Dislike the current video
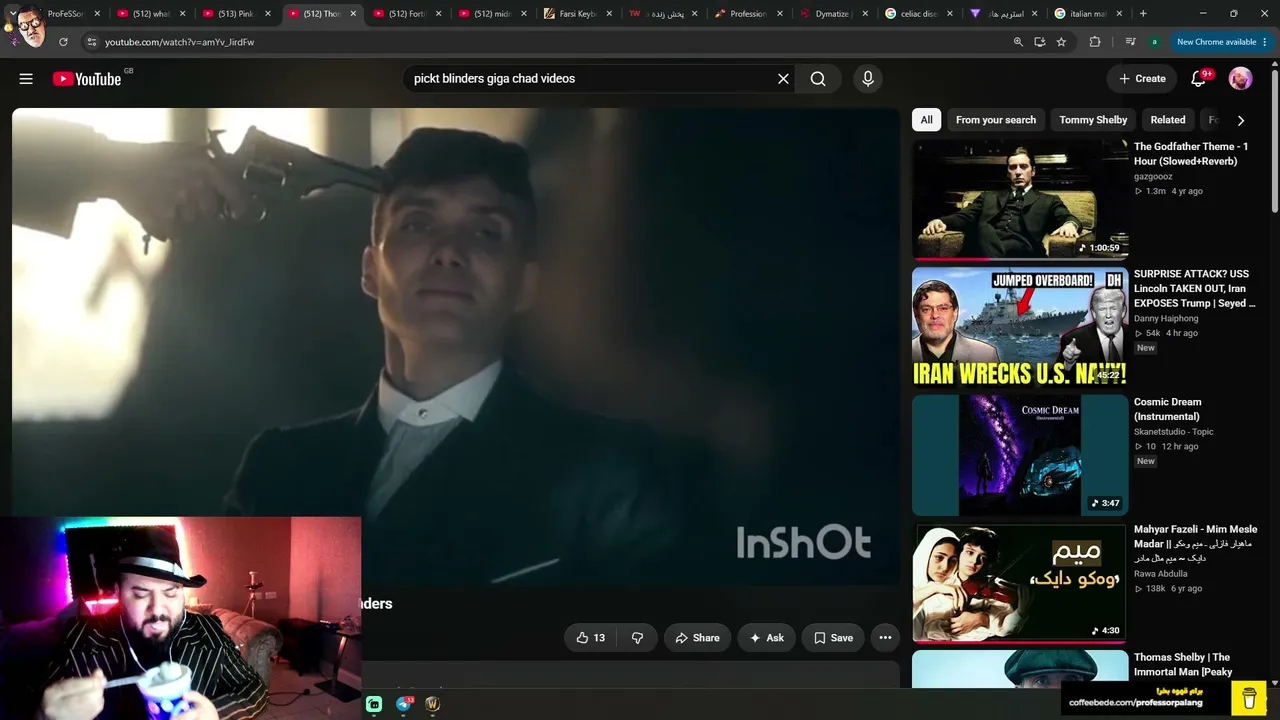This screenshot has width=1280, height=720. coord(637,638)
